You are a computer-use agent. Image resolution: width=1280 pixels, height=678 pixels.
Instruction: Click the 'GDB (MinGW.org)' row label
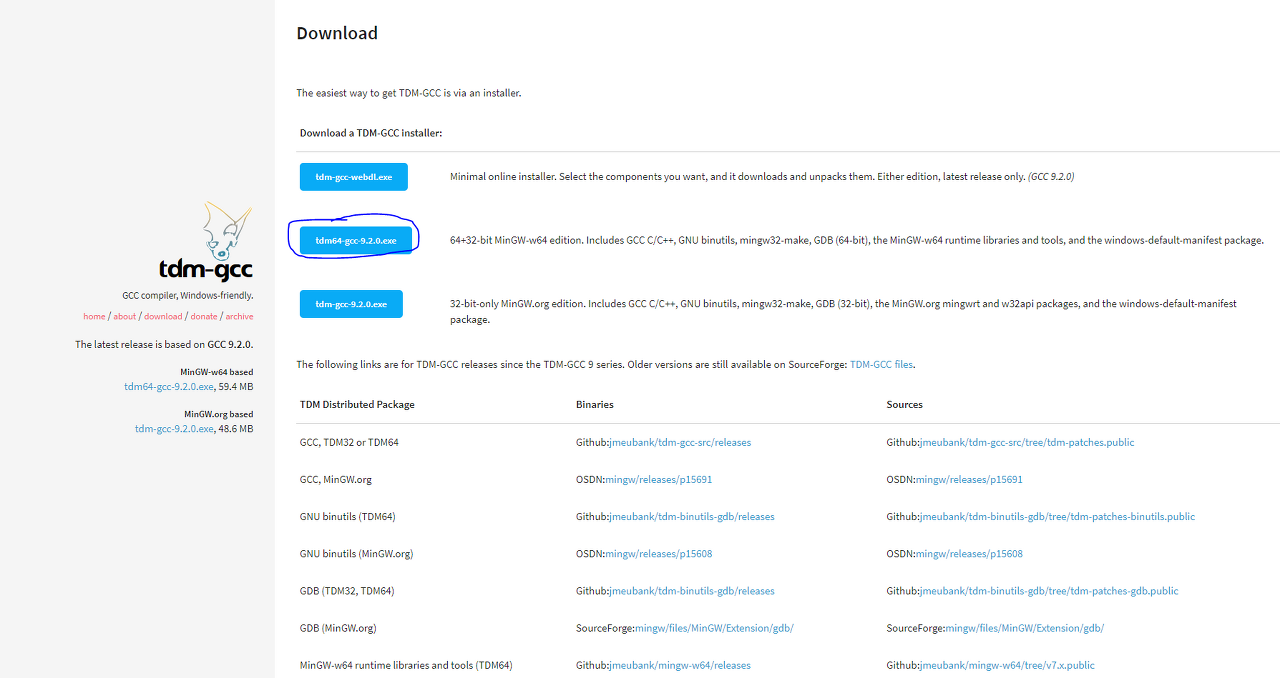click(x=340, y=628)
